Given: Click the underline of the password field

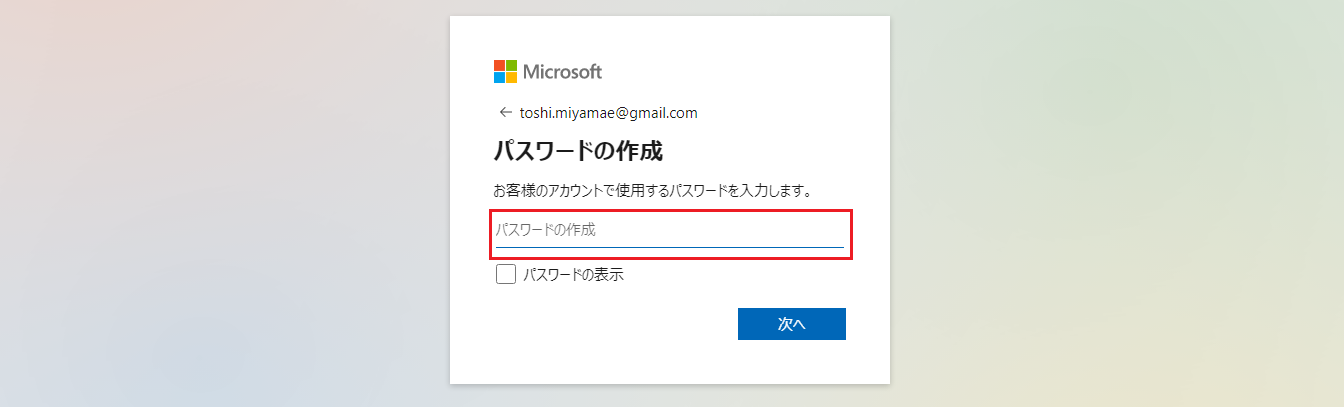Looking at the screenshot, I should tap(670, 246).
